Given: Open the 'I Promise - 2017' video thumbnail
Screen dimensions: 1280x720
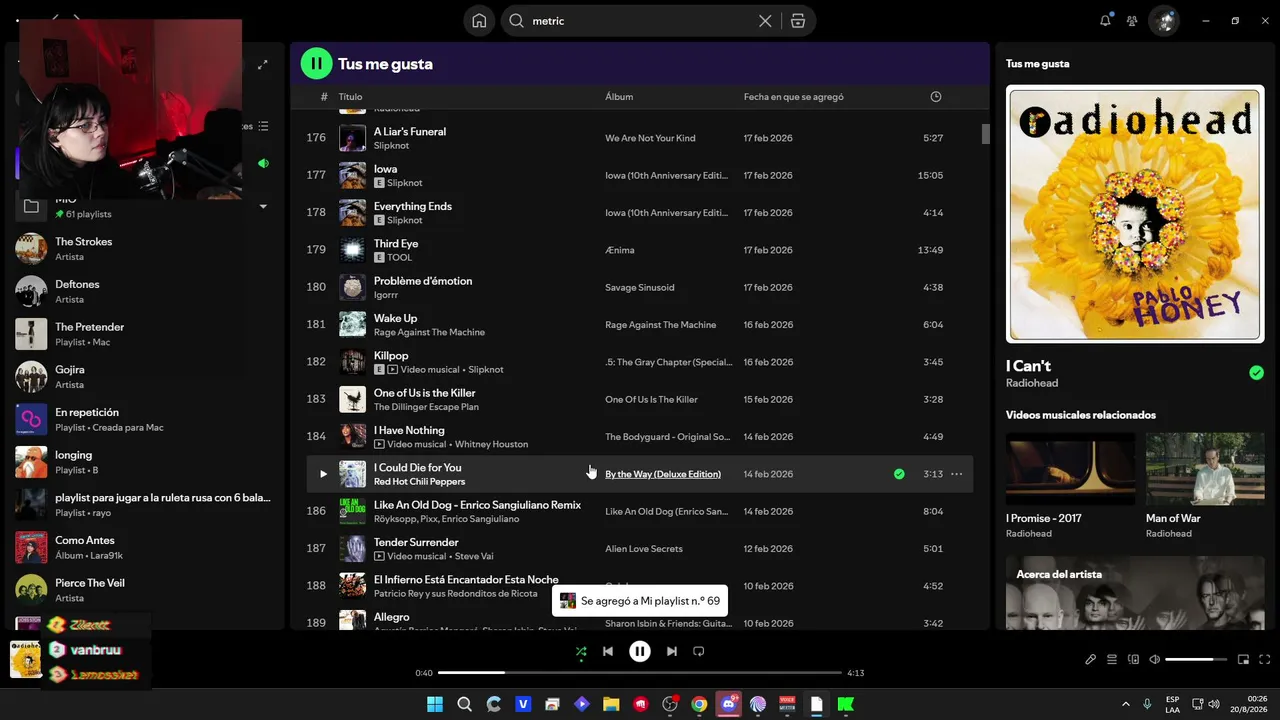Looking at the screenshot, I should (x=1070, y=469).
